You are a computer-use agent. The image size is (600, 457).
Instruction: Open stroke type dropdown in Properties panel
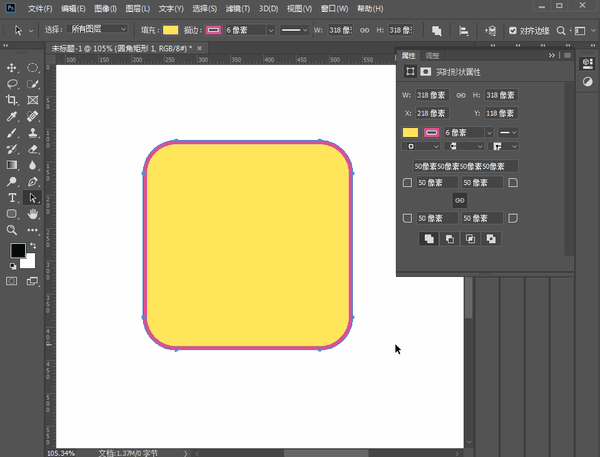click(x=508, y=133)
